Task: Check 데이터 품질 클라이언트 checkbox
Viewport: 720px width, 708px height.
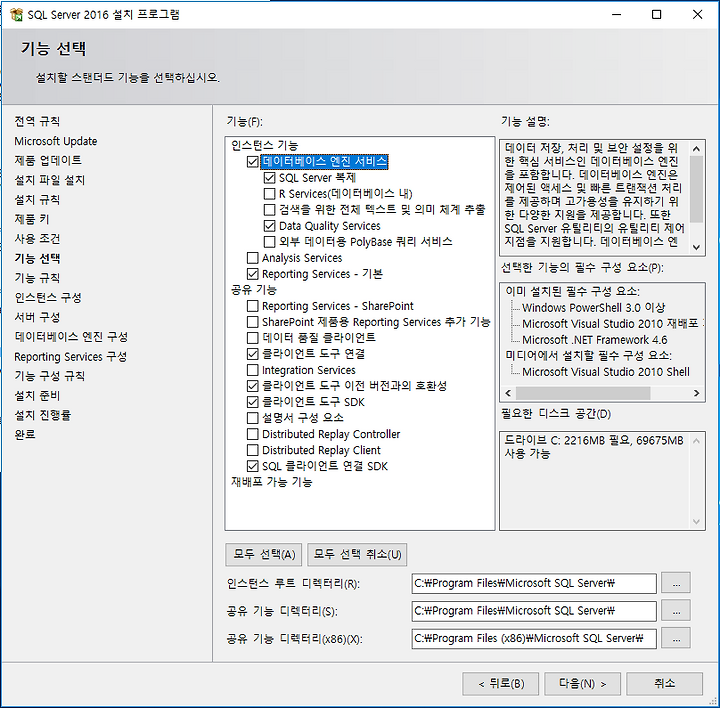Action: 253,338
